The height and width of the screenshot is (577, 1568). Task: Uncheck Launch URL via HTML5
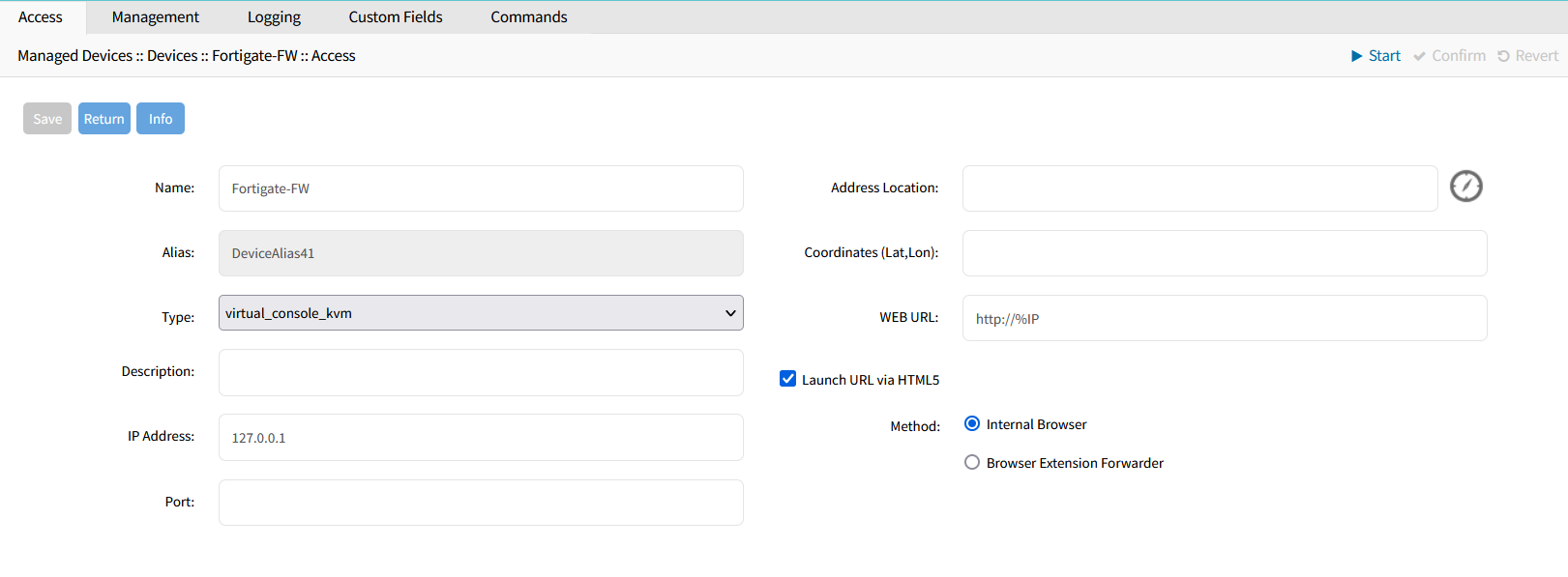point(787,379)
